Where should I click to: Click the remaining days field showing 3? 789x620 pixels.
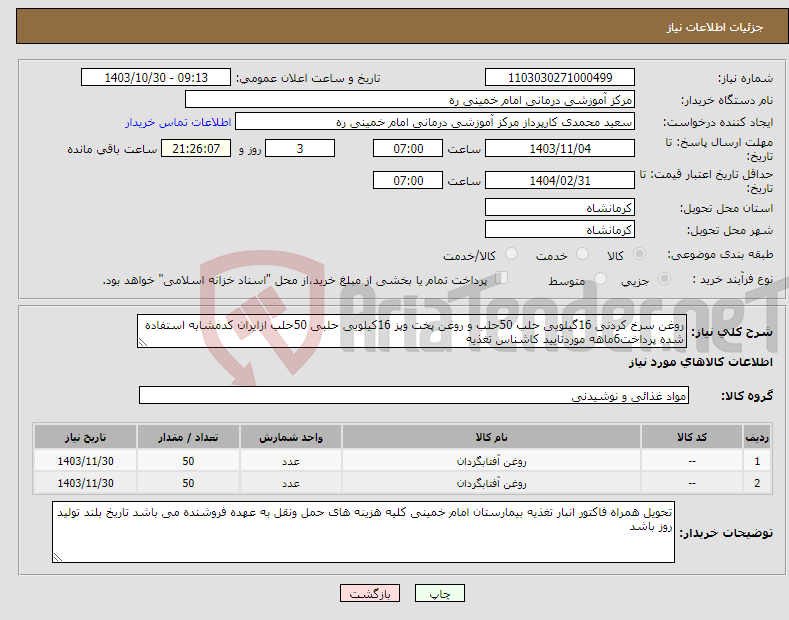(x=300, y=148)
